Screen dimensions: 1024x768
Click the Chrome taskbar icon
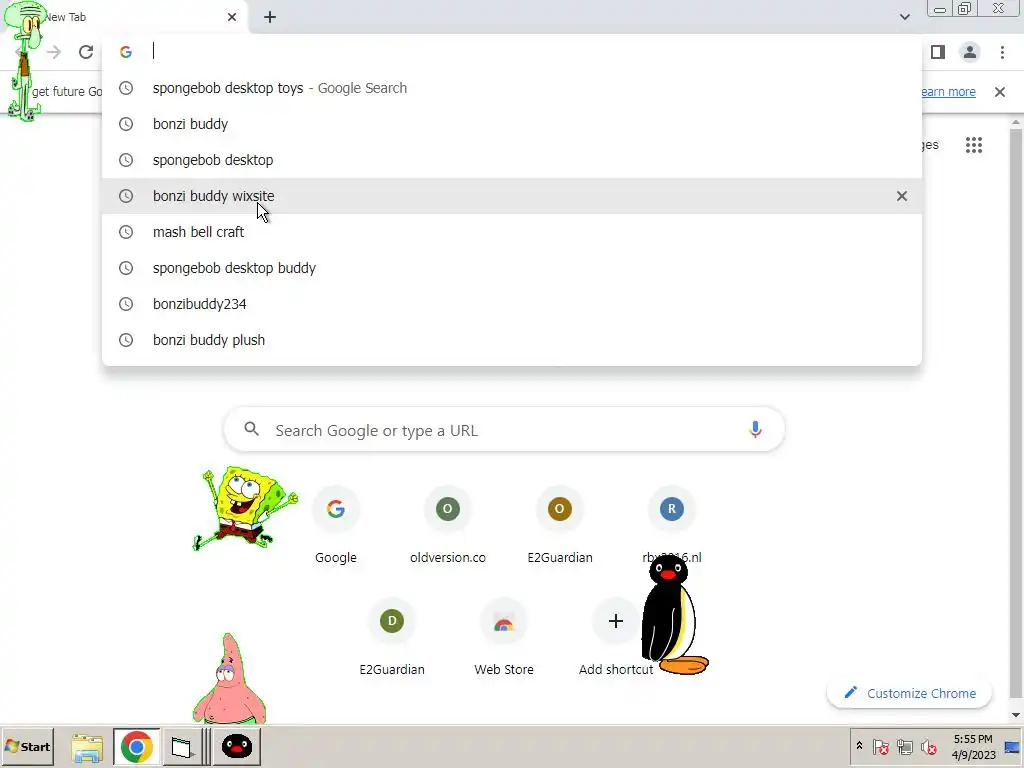136,747
